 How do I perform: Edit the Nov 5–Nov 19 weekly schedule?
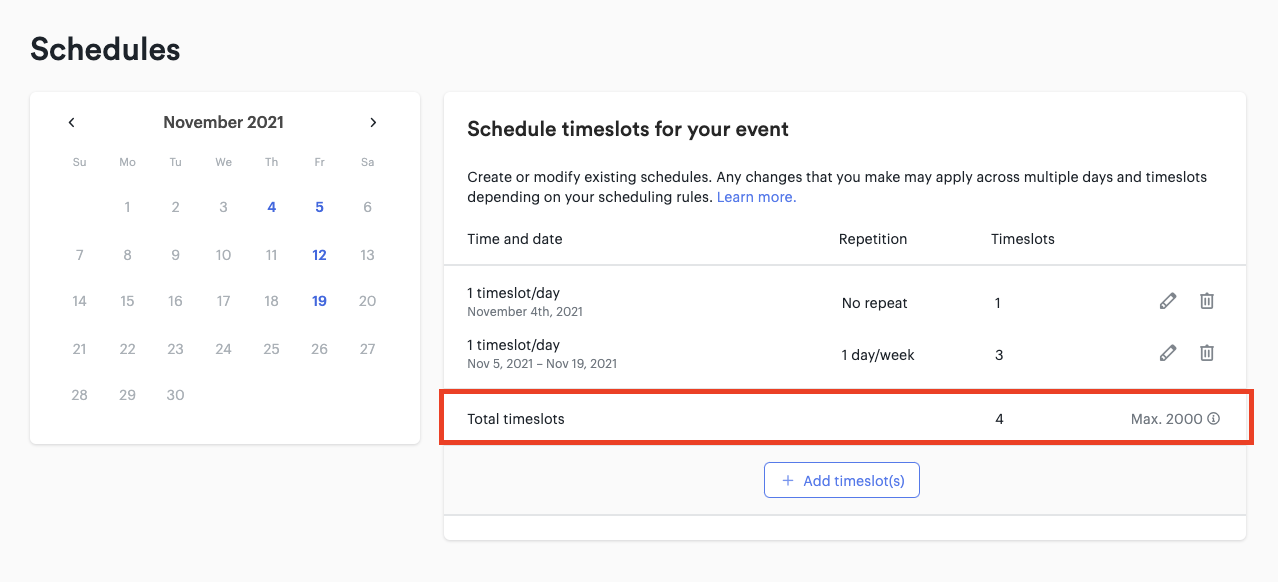(1167, 353)
